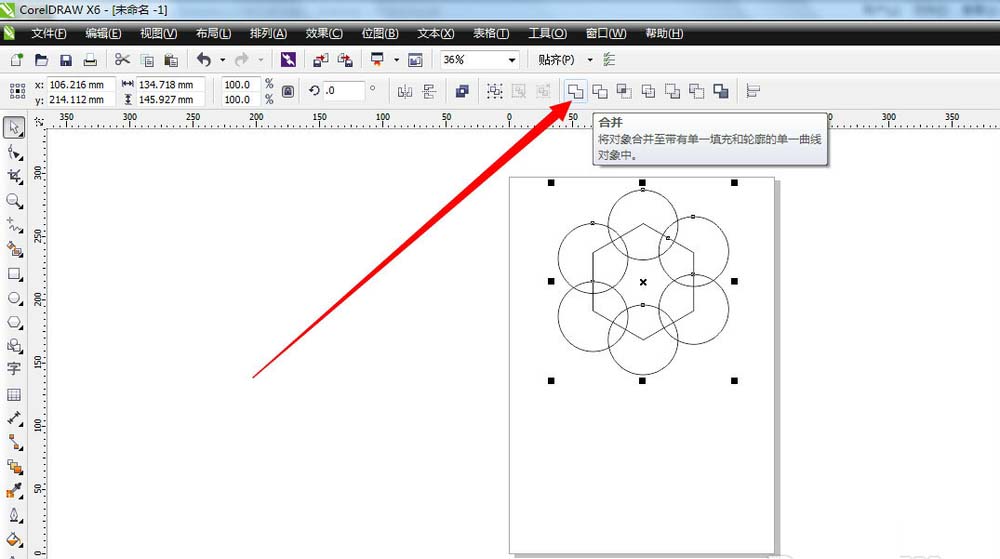The height and width of the screenshot is (559, 1000).
Task: Click the object origin anchor grid
Action: point(17,91)
